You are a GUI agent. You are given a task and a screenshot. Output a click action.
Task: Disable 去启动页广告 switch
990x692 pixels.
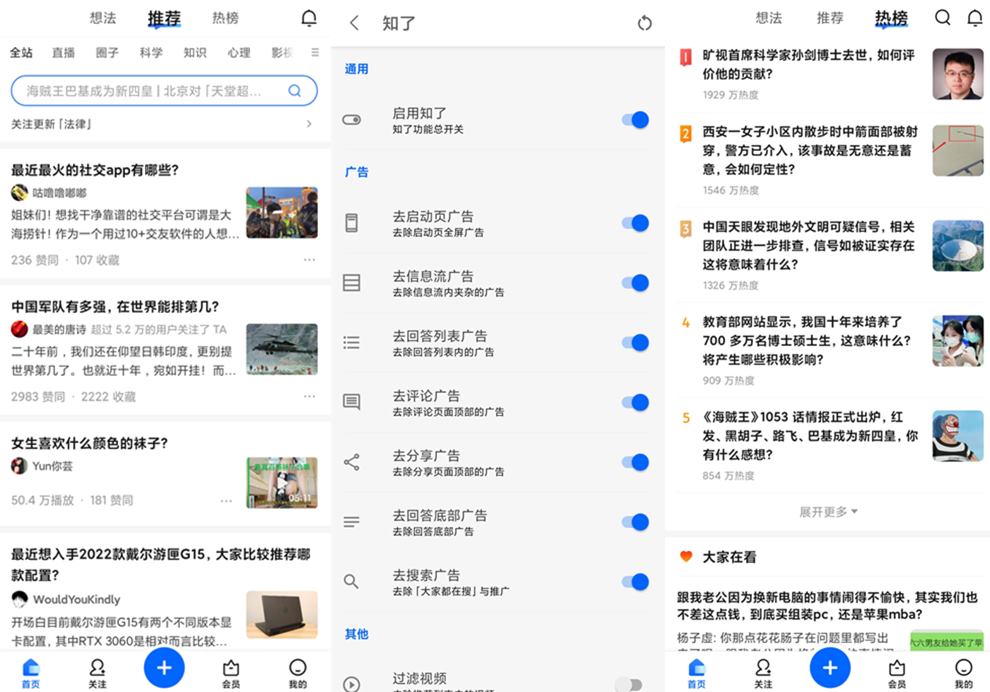tap(633, 223)
